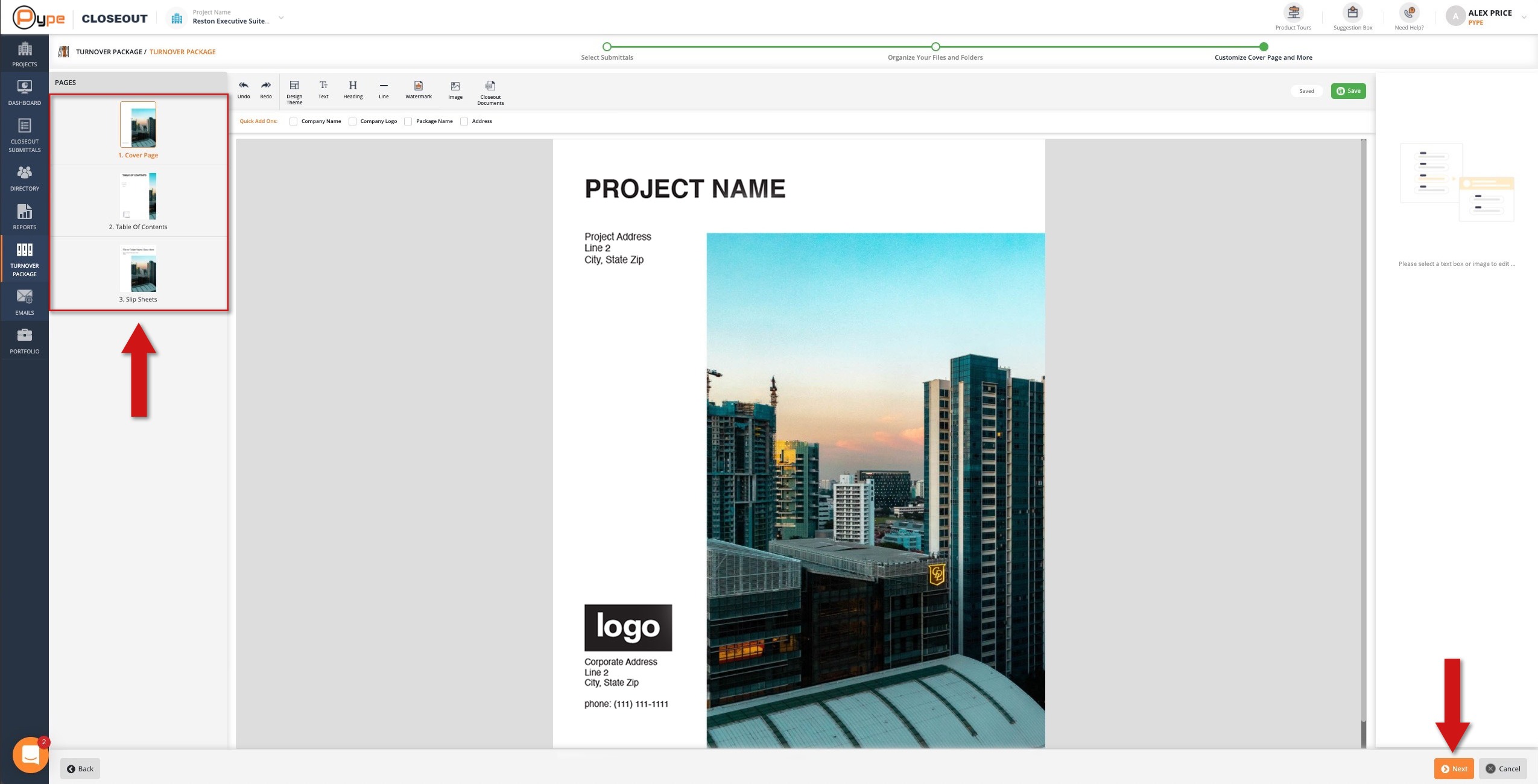Screen dimensions: 1538x784
Task: Click the Undo icon in toolbar
Action: click(x=244, y=86)
